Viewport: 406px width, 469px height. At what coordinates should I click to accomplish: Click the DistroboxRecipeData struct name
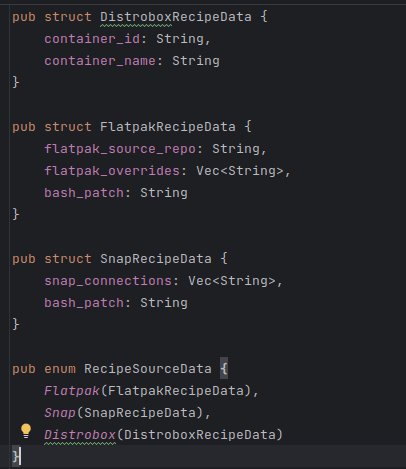pyautogui.click(x=176, y=17)
